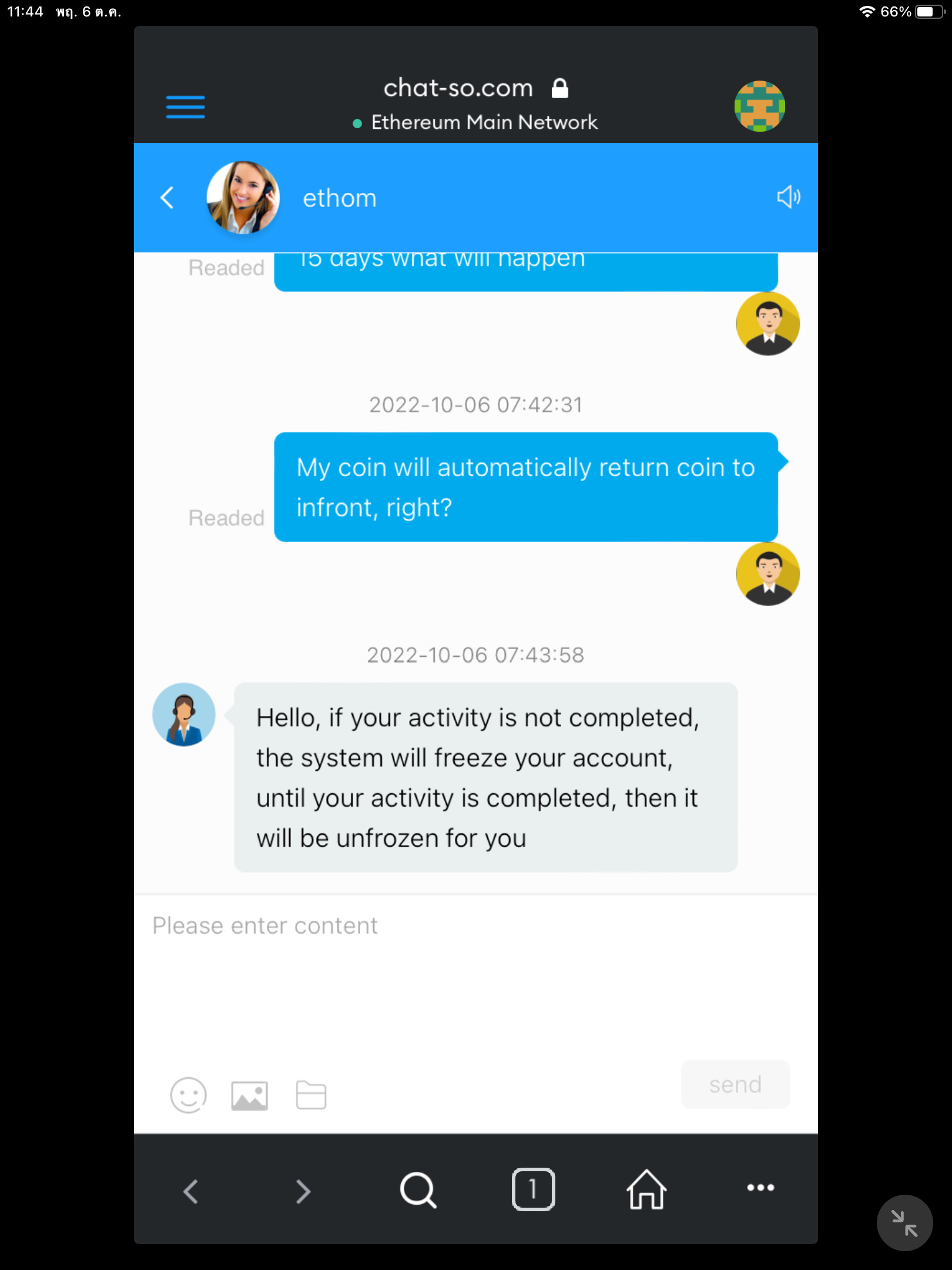Navigate forward in the browser toolbar
This screenshot has width=952, height=1270.
pyautogui.click(x=303, y=1191)
